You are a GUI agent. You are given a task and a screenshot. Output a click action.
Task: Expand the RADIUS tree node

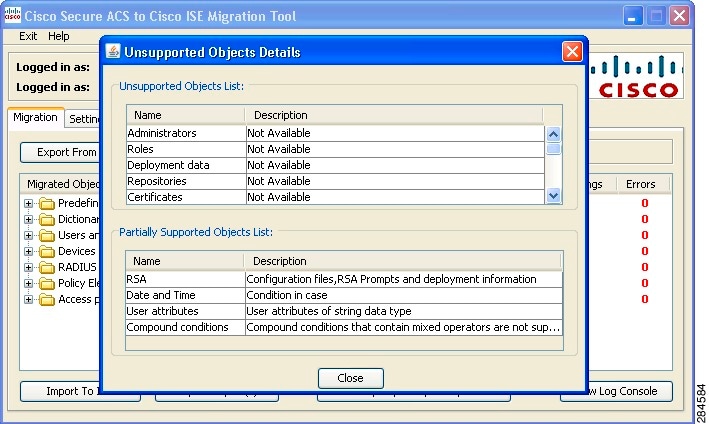[28, 267]
